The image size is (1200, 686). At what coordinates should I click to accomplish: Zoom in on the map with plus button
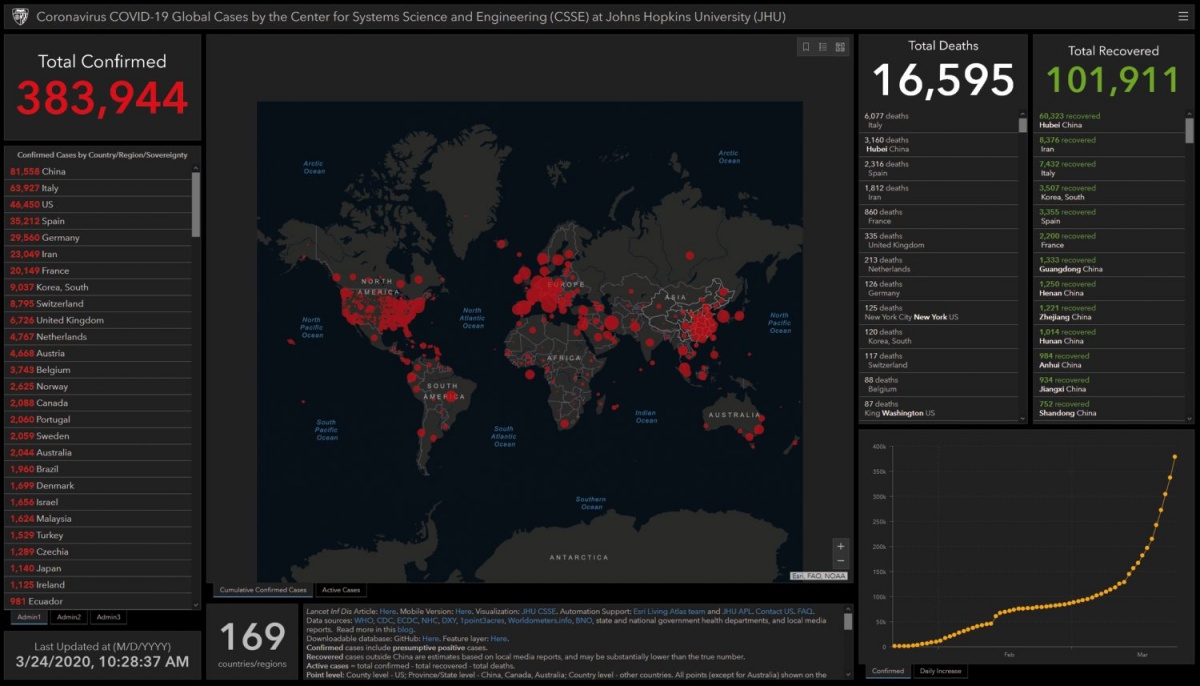(x=841, y=546)
